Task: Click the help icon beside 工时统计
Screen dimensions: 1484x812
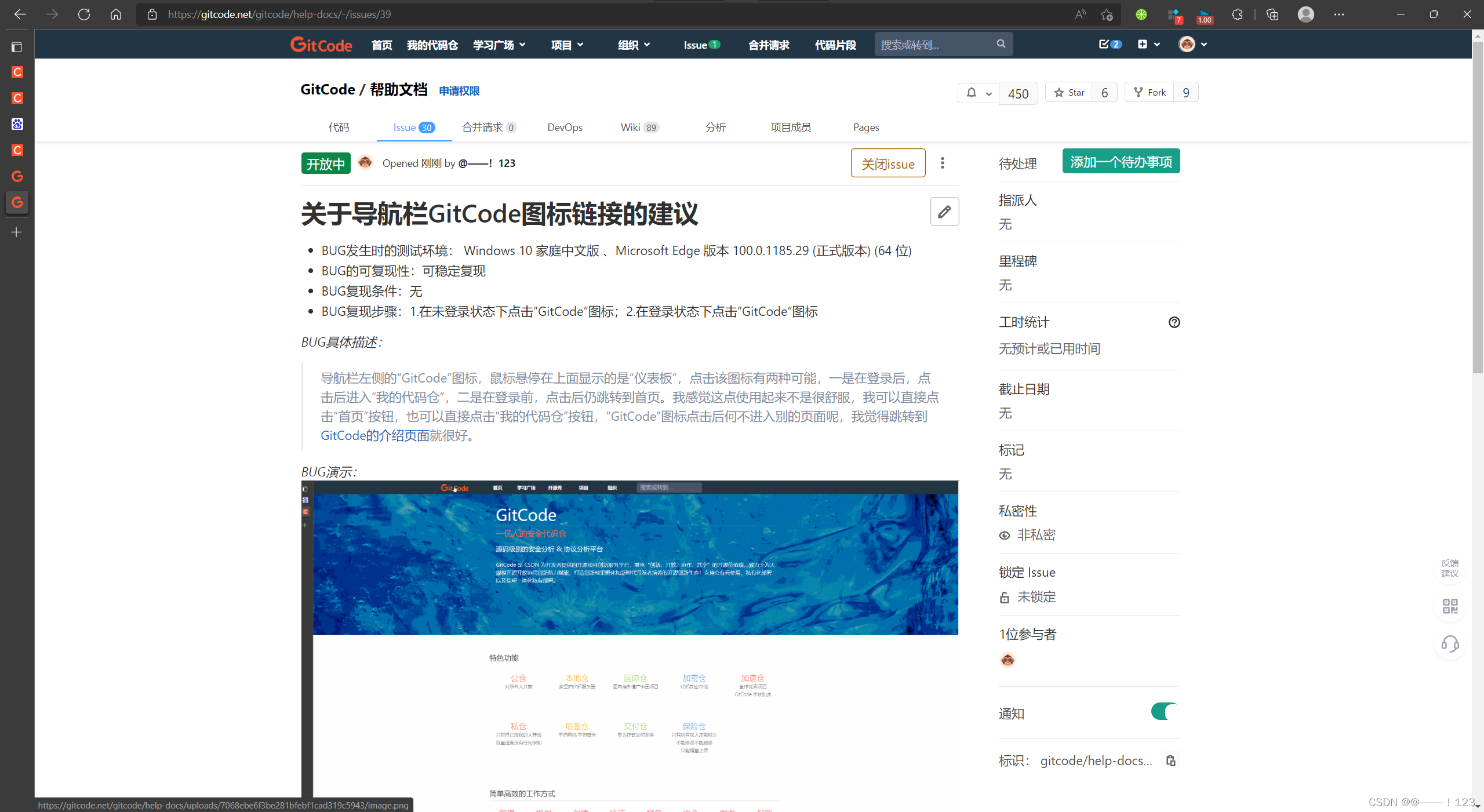Action: pyautogui.click(x=1174, y=322)
